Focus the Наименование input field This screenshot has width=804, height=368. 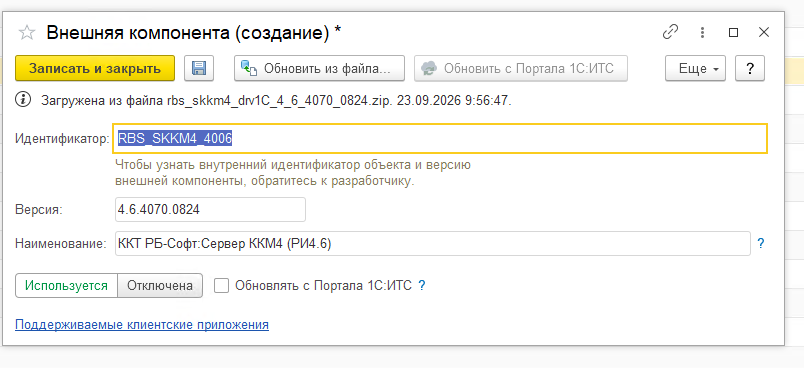(433, 243)
